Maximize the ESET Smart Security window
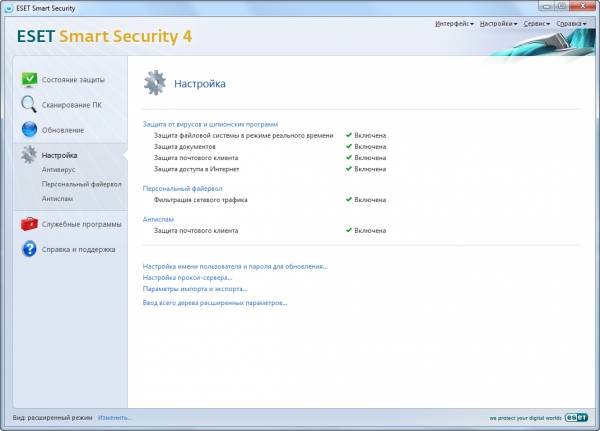This screenshot has height=431, width=600. pyautogui.click(x=562, y=6)
